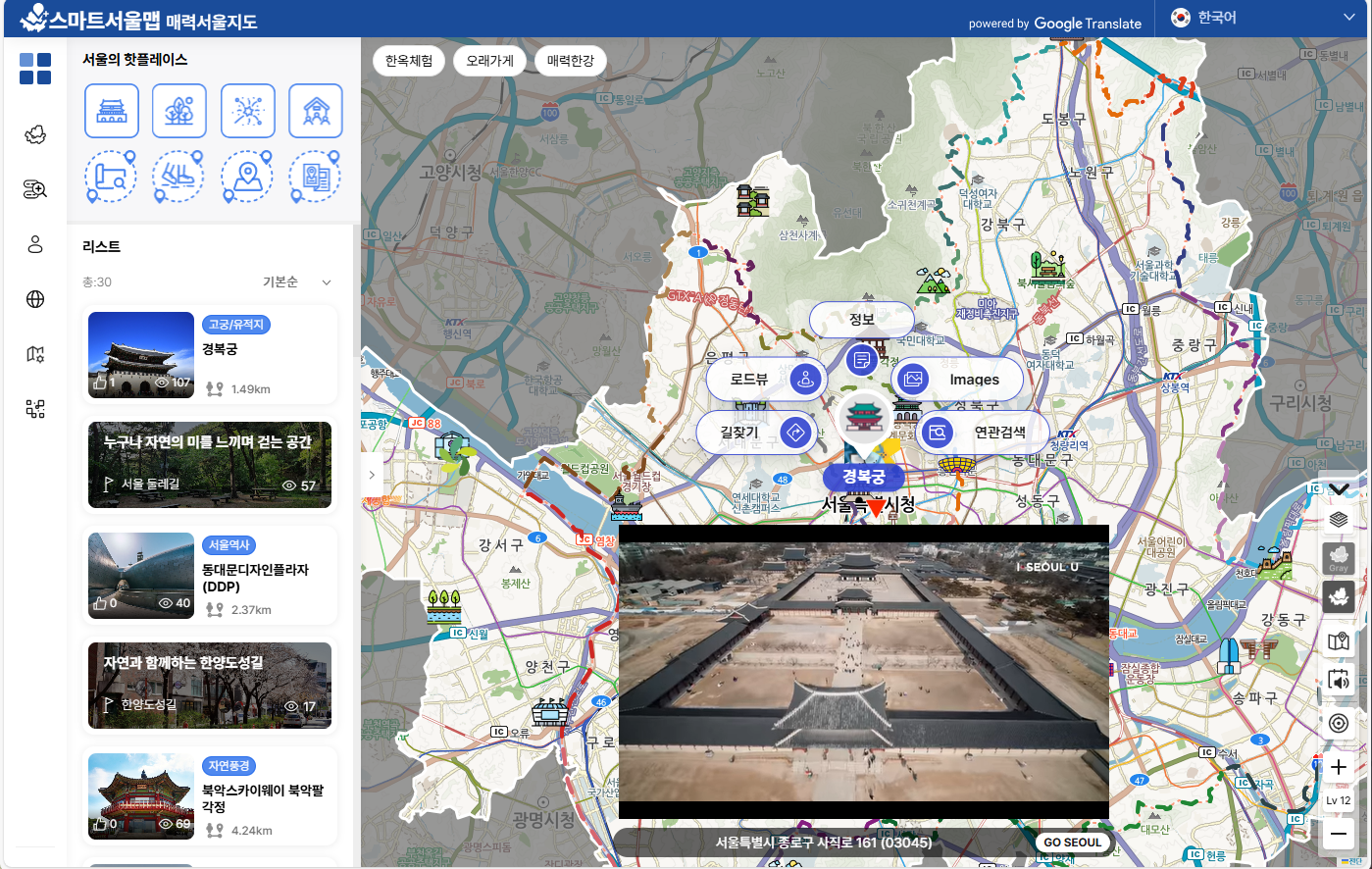Viewport: 1372px width, 869px height.
Task: Click the map layers stack icon
Action: (x=1339, y=519)
